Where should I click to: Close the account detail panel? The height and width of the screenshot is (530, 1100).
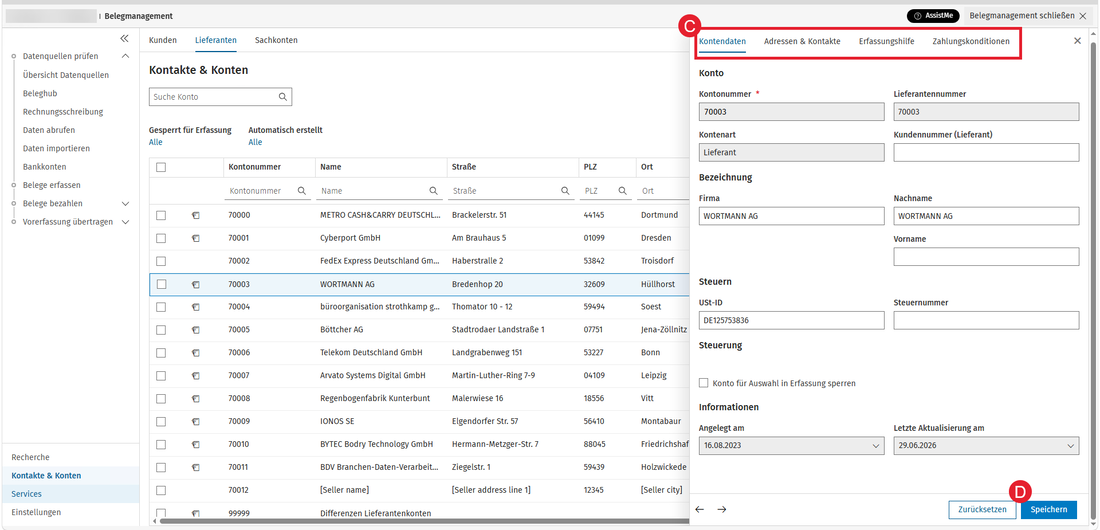coord(1078,41)
